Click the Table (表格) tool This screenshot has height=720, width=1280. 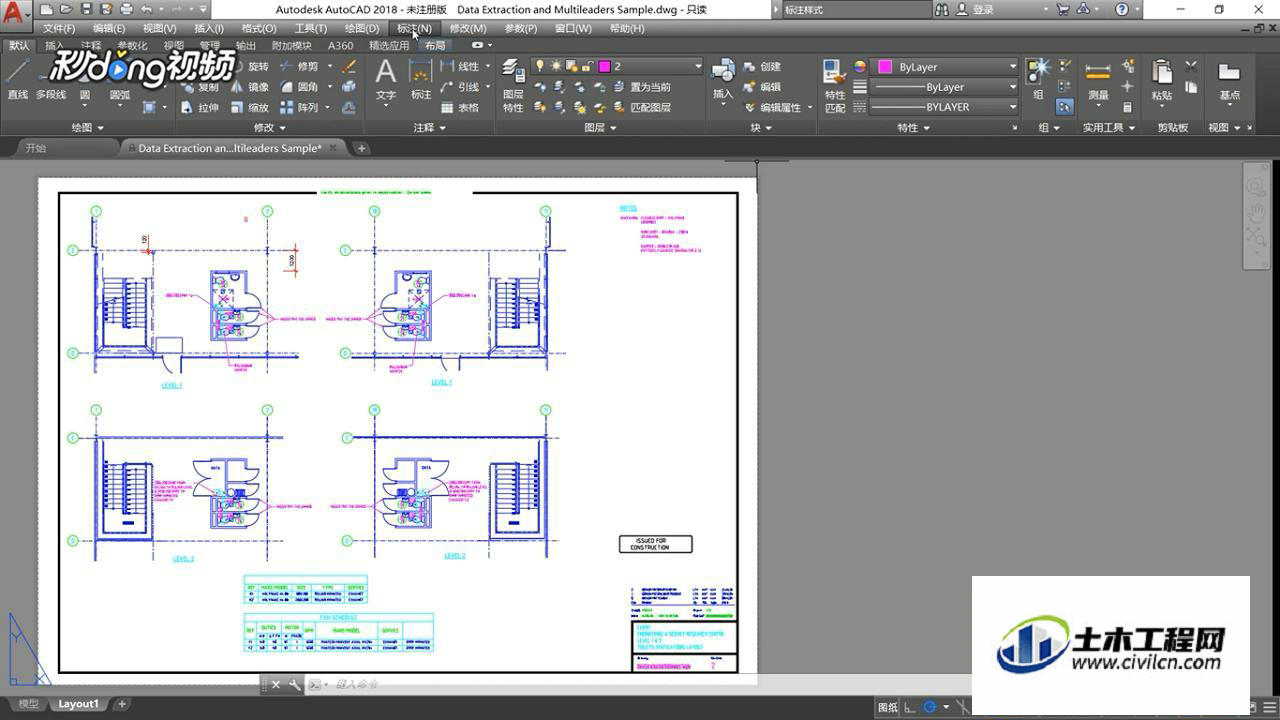460,107
